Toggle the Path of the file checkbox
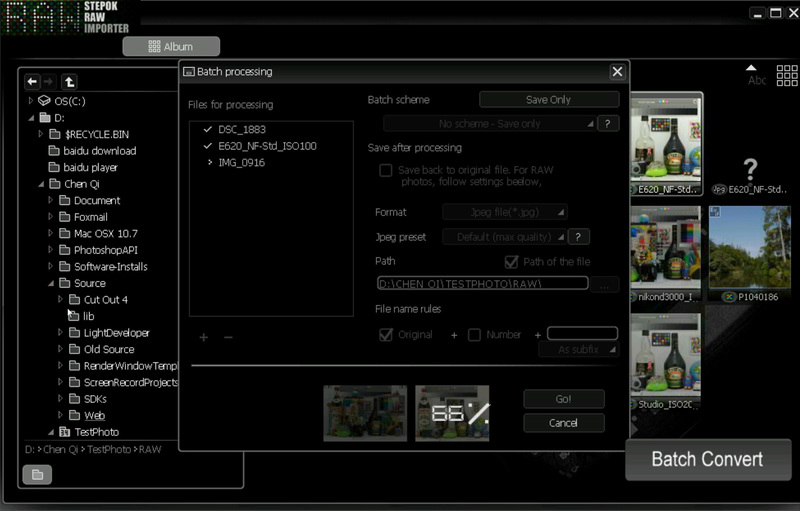 (x=513, y=262)
